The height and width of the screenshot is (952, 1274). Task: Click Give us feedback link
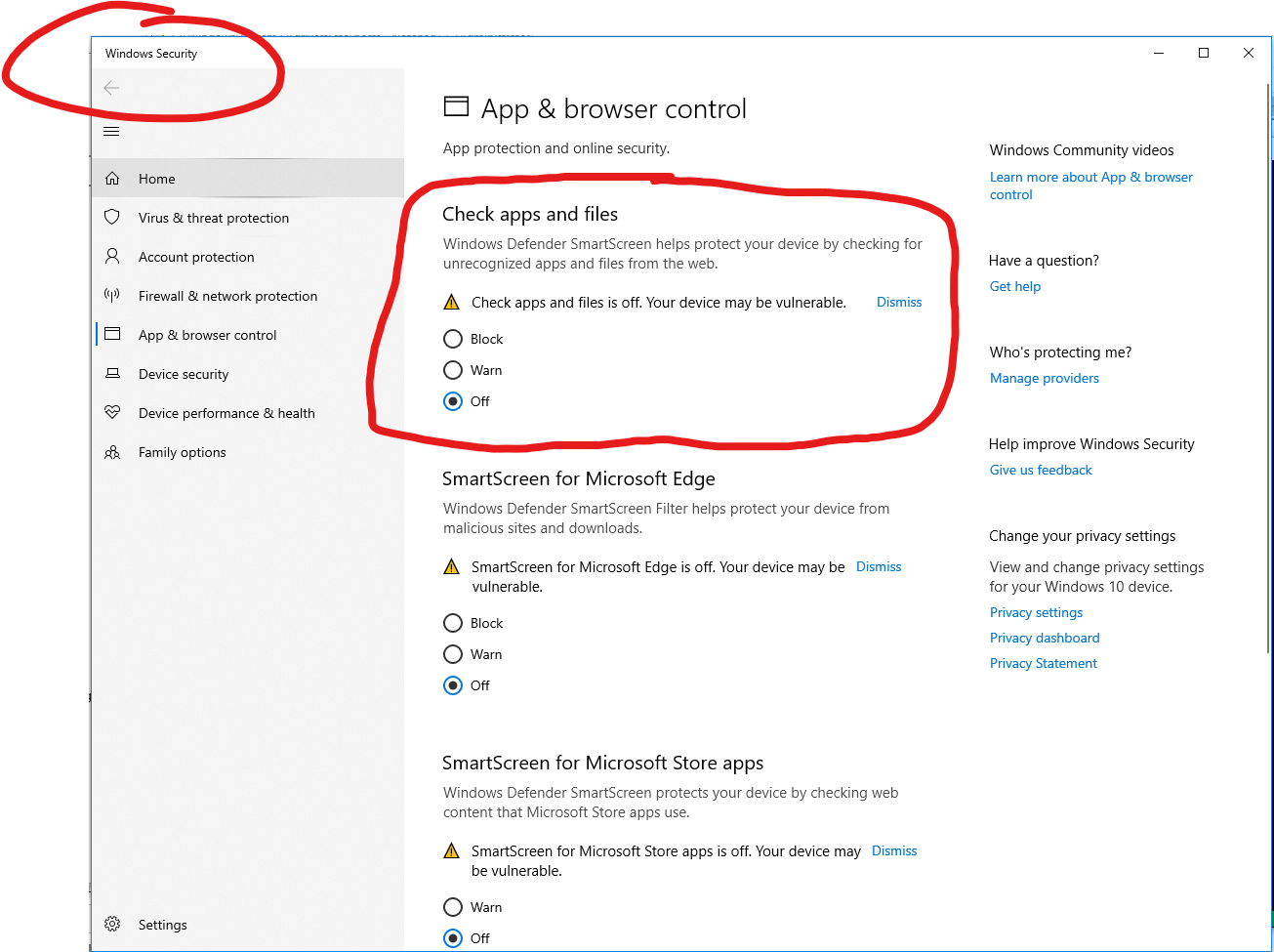(1041, 470)
